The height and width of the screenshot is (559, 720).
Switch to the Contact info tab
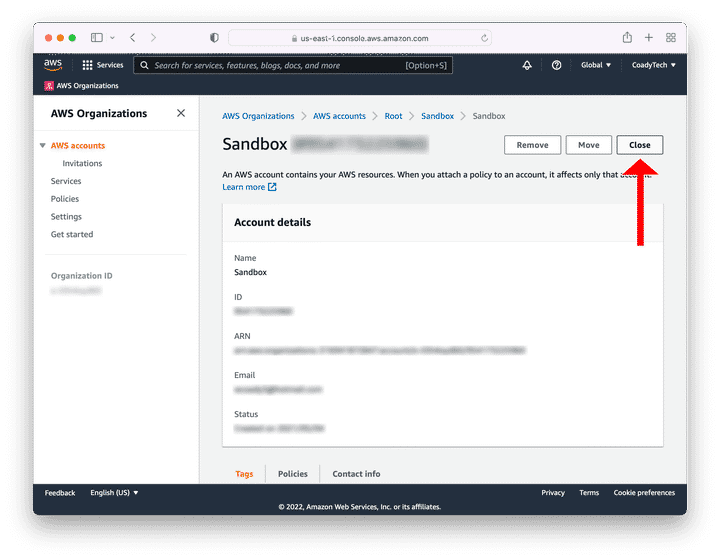(x=356, y=474)
